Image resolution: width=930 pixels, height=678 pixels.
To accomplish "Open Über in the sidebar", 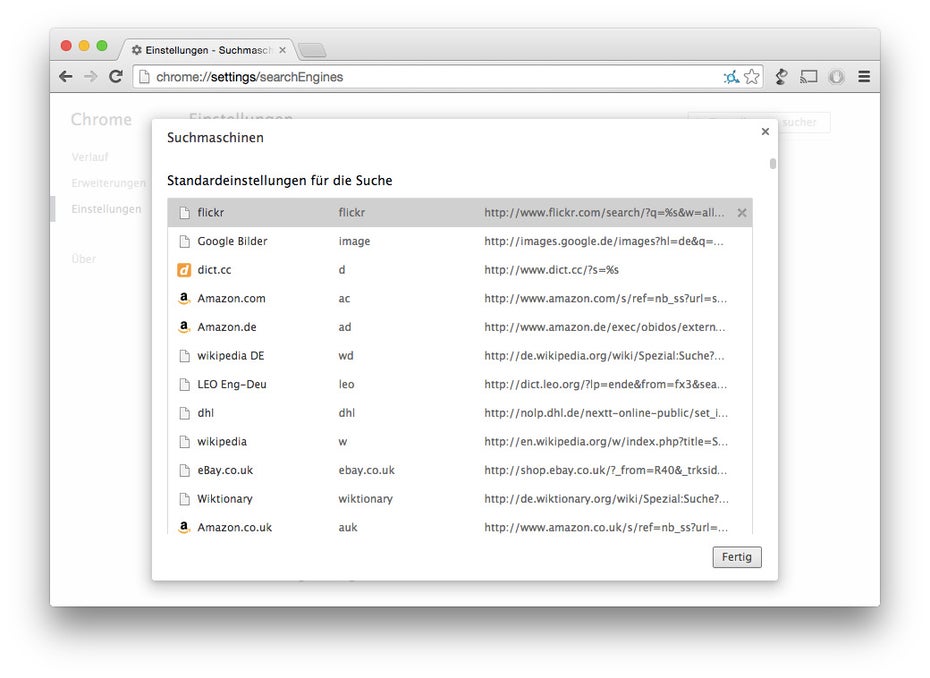I will (x=84, y=259).
